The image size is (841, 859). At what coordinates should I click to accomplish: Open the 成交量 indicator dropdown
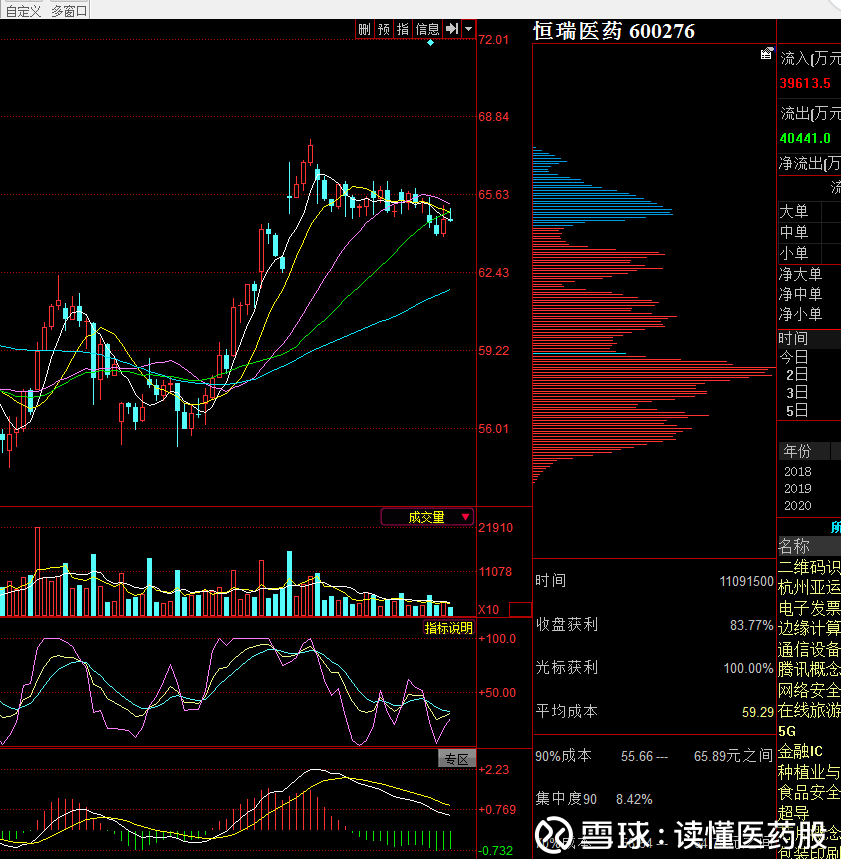point(427,517)
